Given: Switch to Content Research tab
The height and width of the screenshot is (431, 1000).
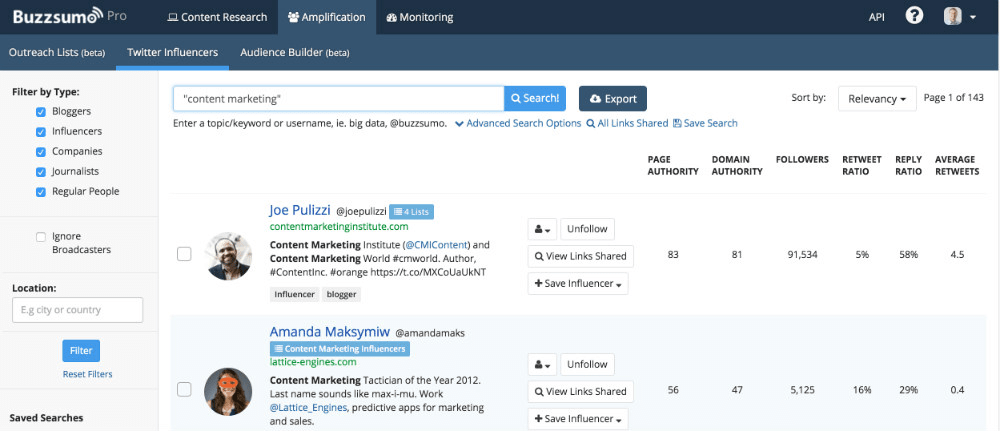Looking at the screenshot, I should (217, 17).
